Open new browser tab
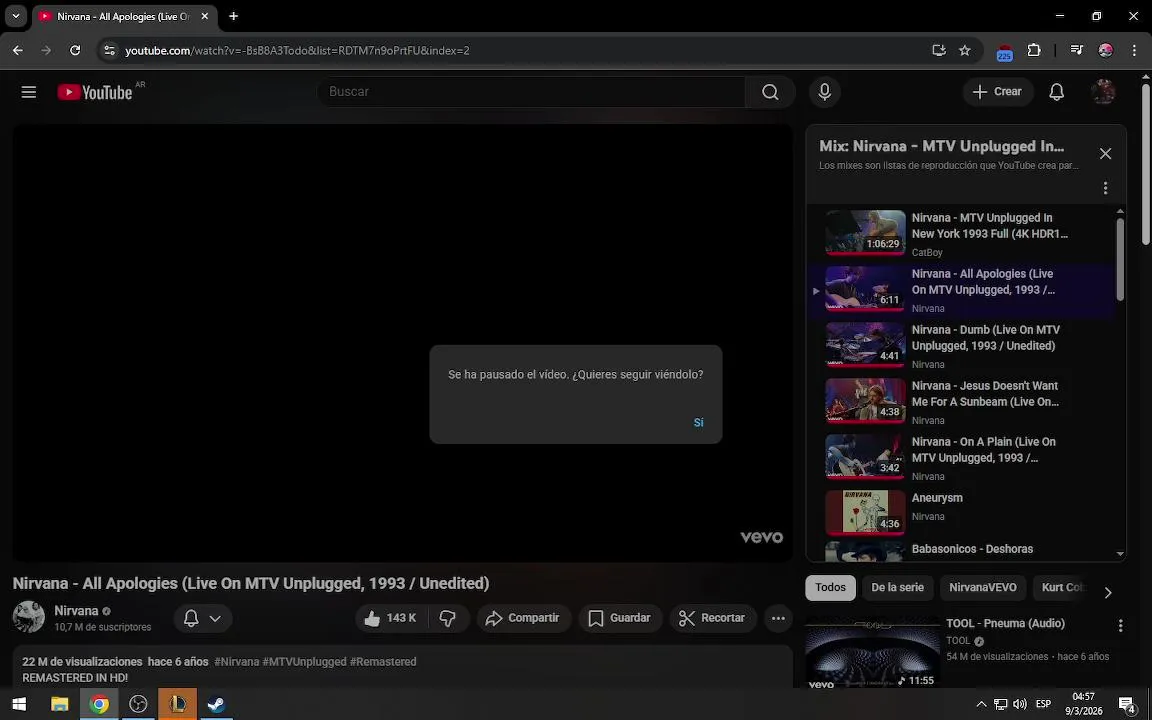Image resolution: width=1152 pixels, height=720 pixels. [x=234, y=16]
